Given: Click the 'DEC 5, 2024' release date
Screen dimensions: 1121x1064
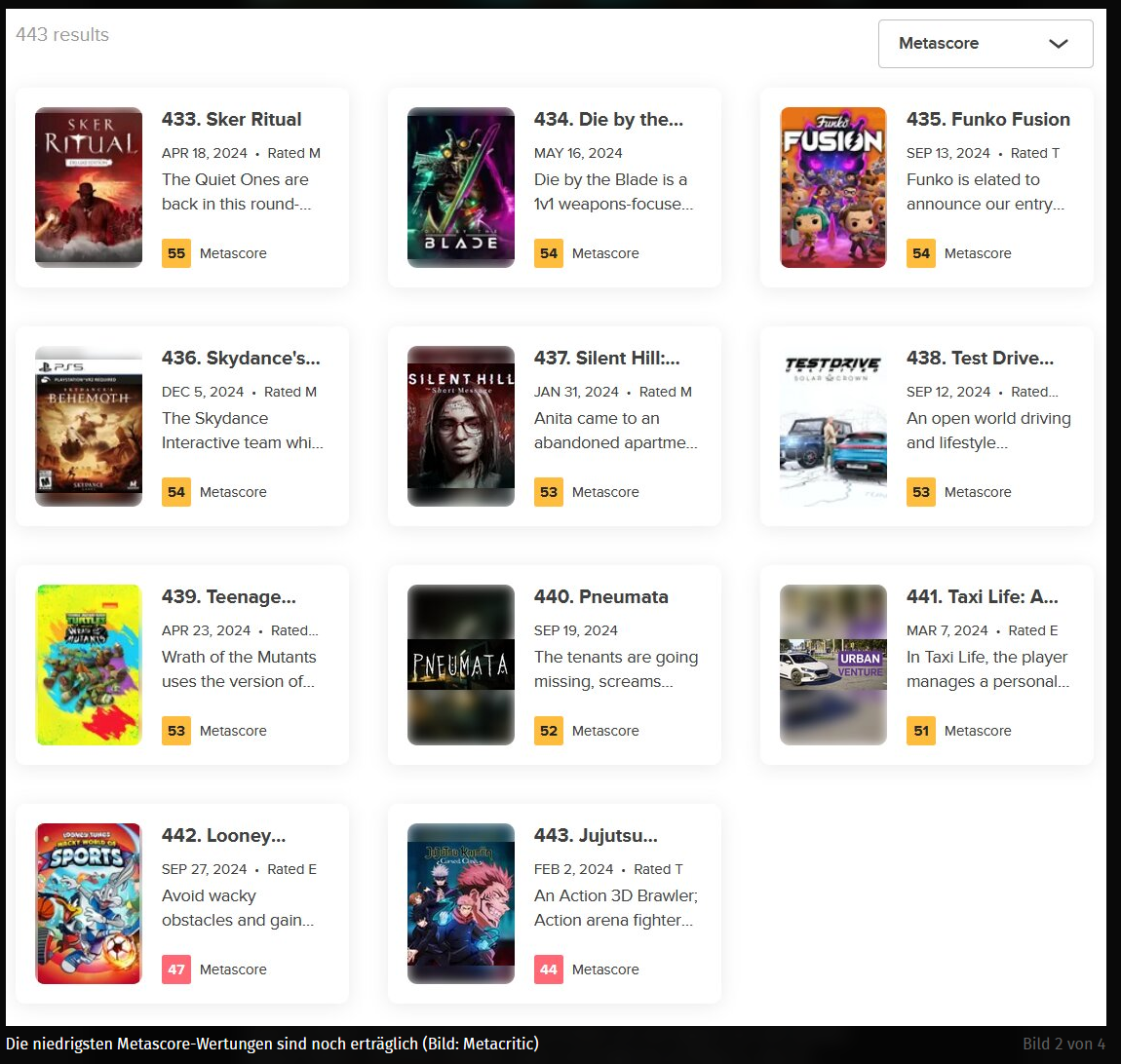Looking at the screenshot, I should tap(203, 392).
